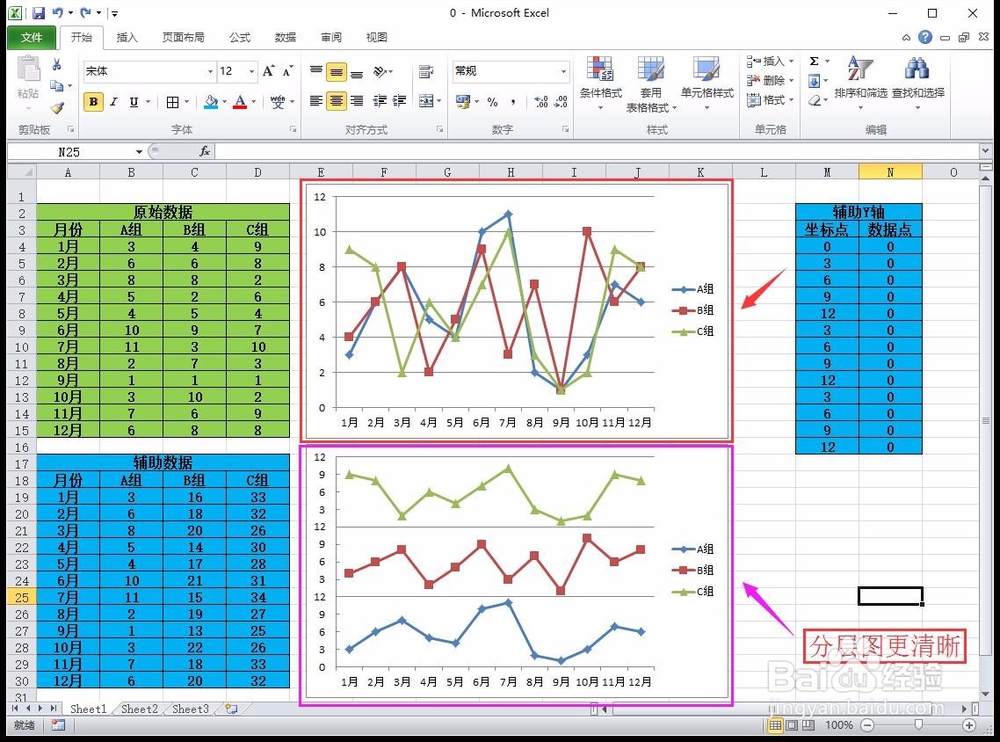Expand the formula bar
The height and width of the screenshot is (742, 1000).
985,151
